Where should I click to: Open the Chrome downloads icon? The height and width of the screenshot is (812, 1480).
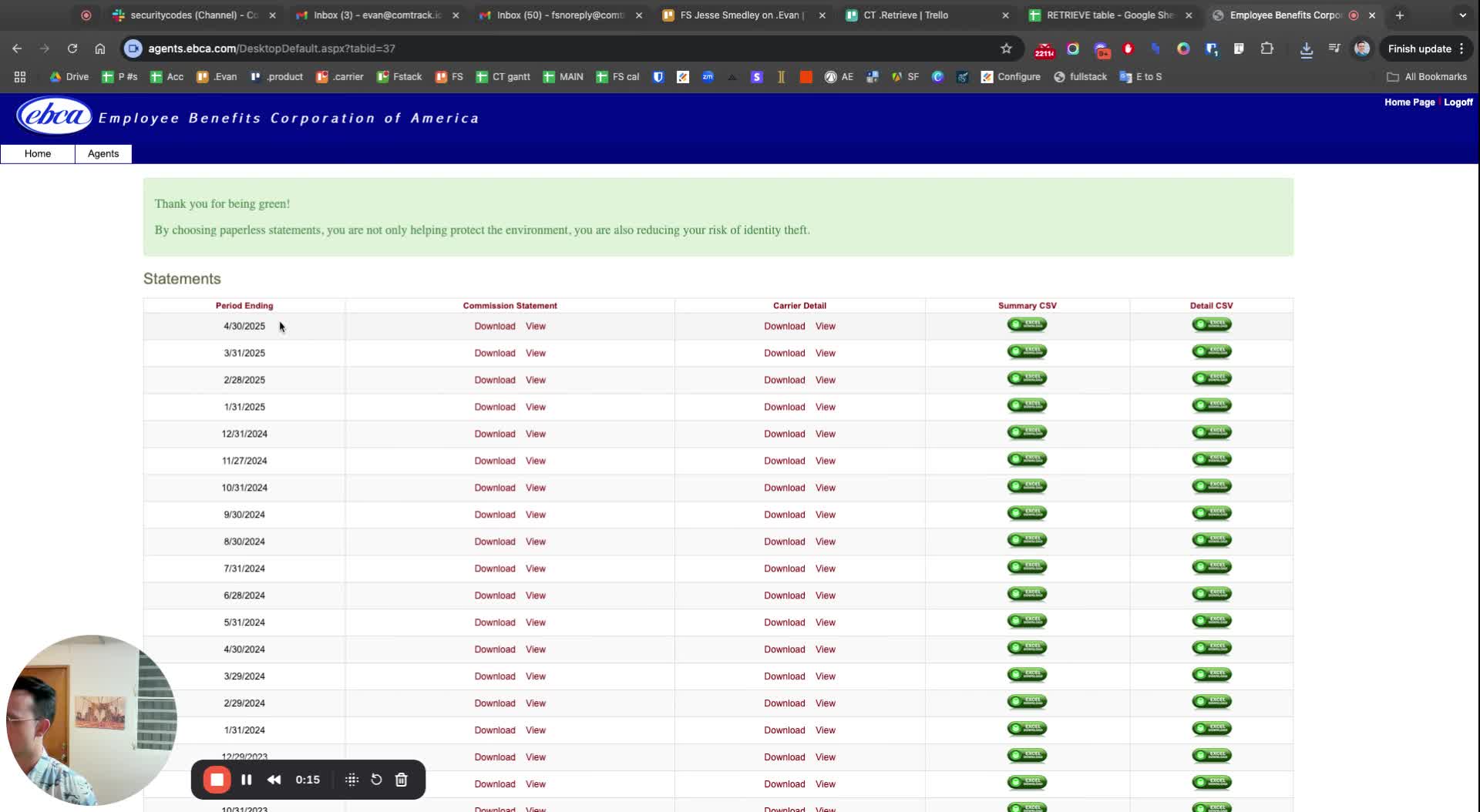click(1306, 49)
